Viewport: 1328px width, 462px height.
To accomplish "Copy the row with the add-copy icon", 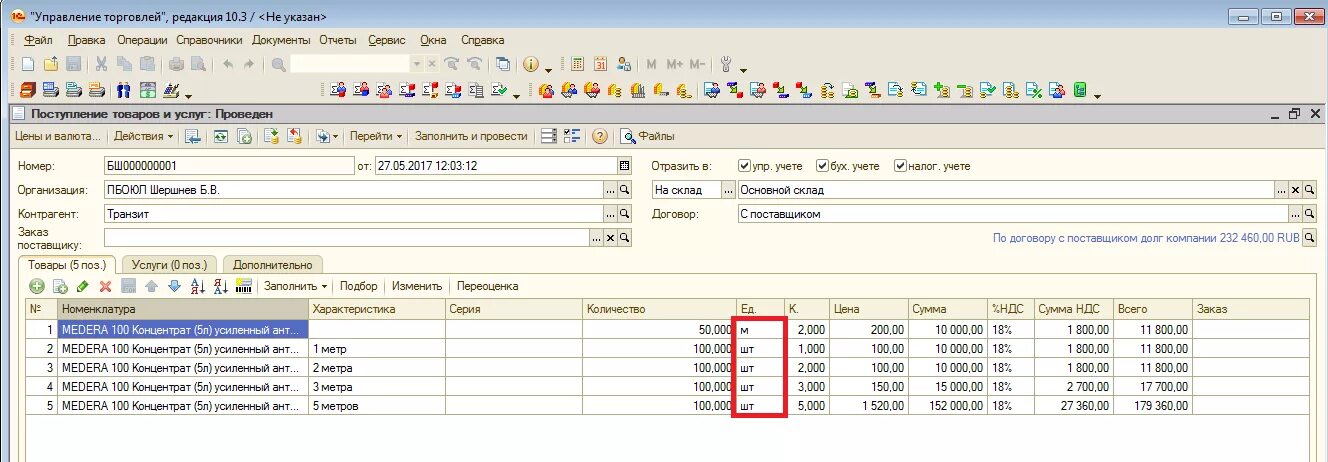I will point(60,286).
